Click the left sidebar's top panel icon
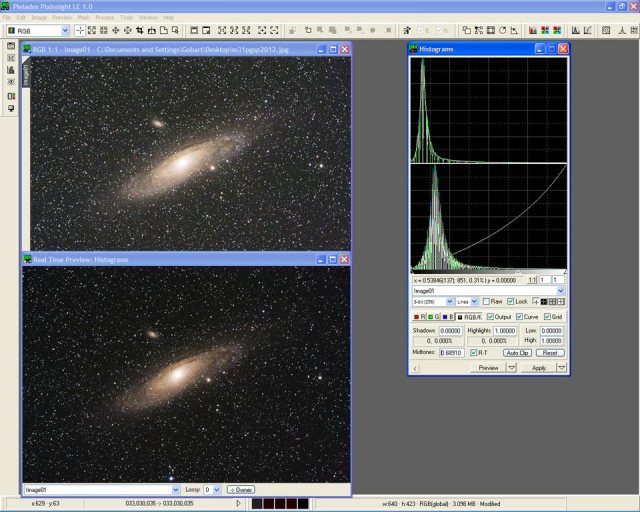The height and width of the screenshot is (512, 640). [x=11, y=46]
